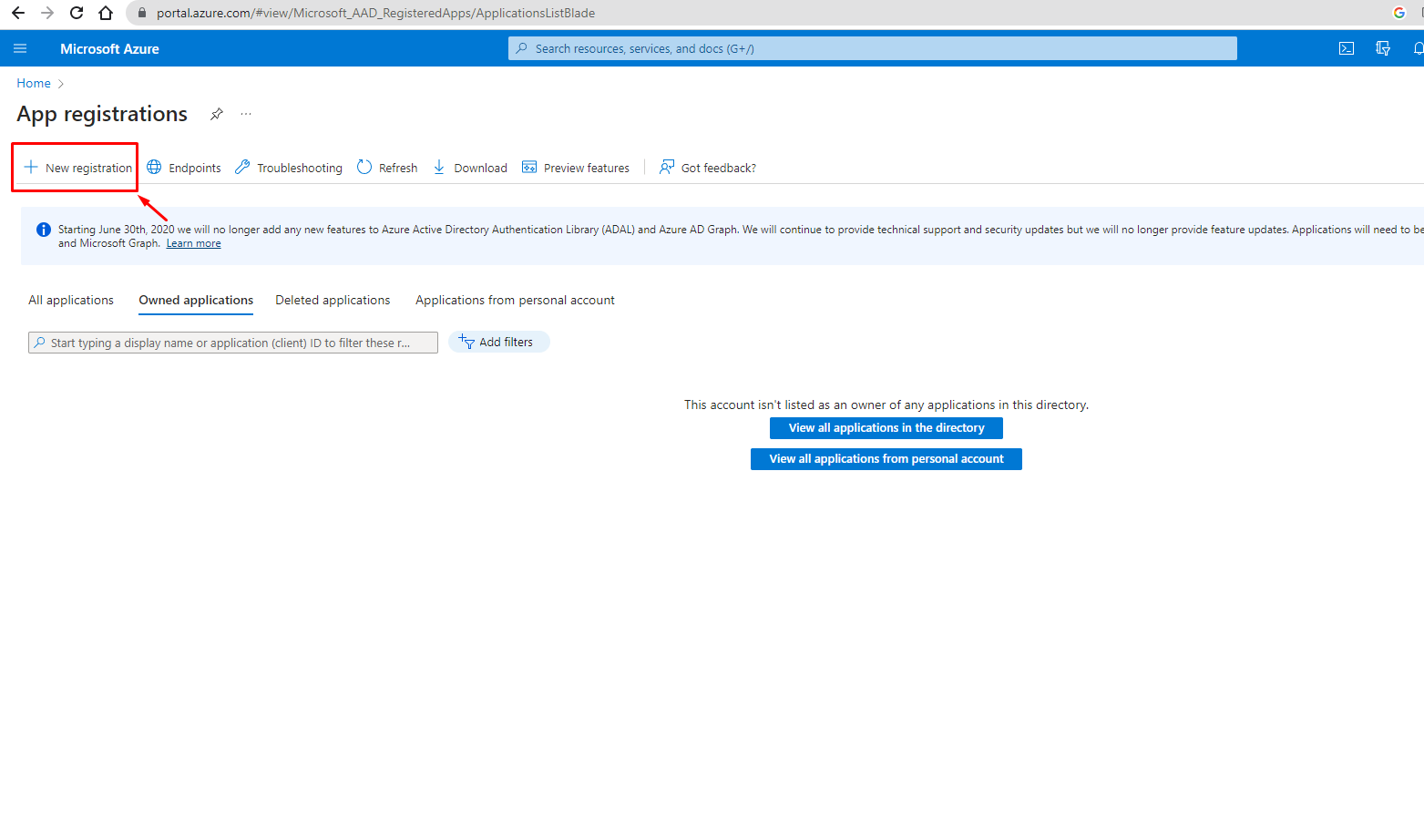
Task: Open Cloud Shell from the header
Action: 1347,48
